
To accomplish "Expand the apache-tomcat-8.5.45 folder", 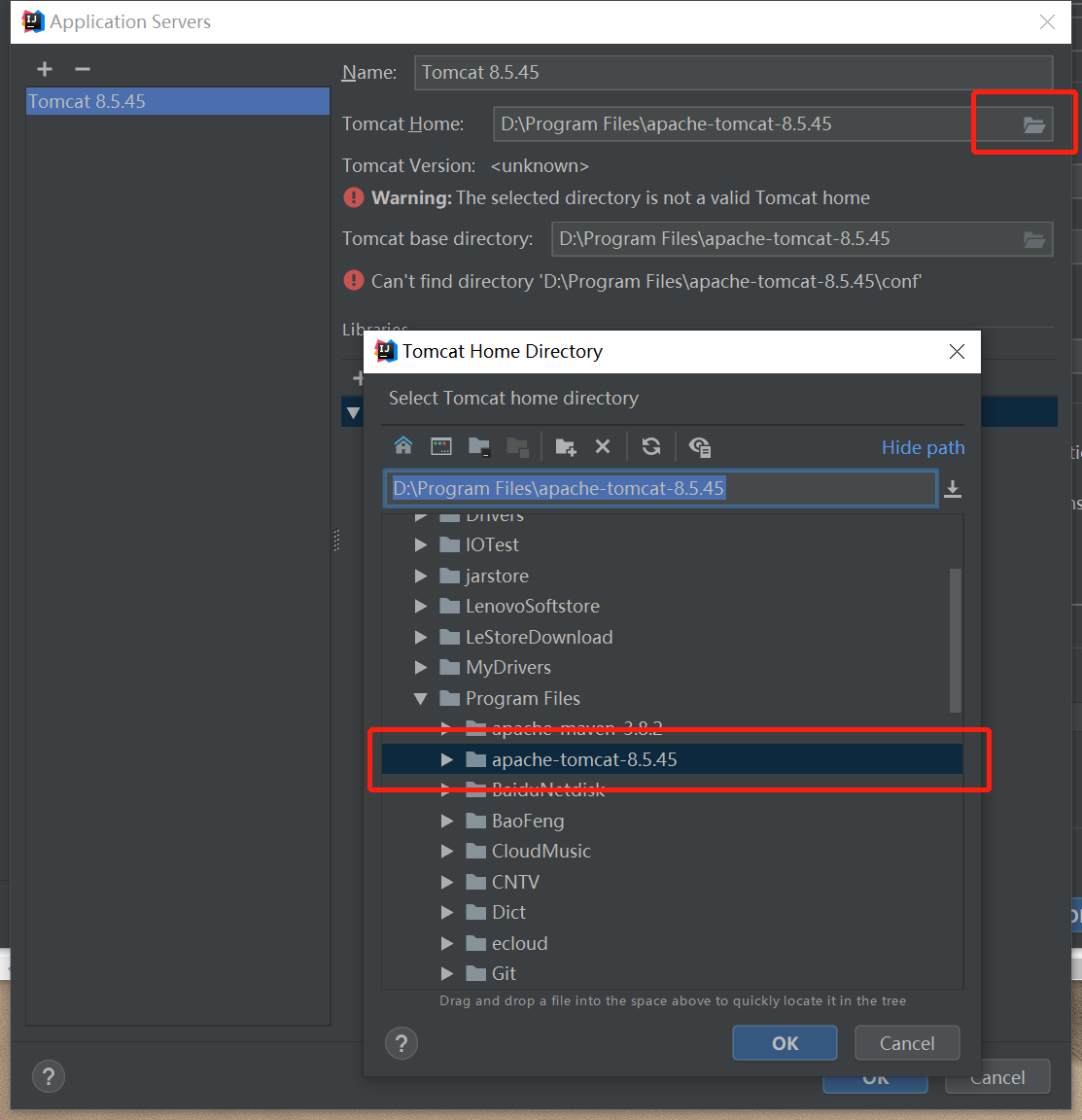I will (x=447, y=760).
